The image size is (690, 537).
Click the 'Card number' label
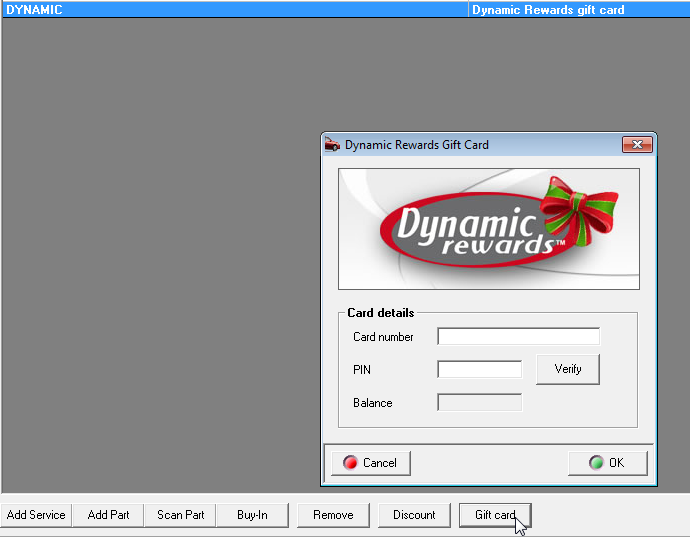point(383,337)
